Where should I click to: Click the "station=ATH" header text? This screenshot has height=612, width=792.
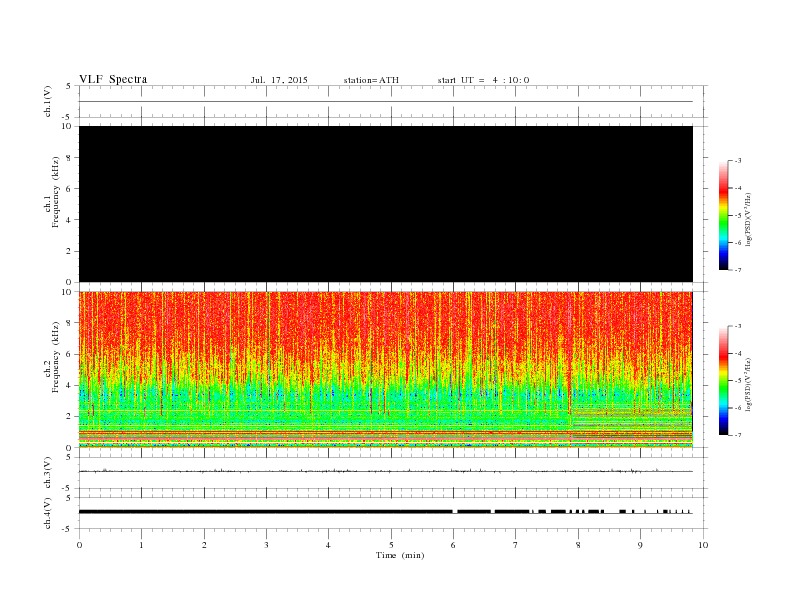click(x=371, y=80)
